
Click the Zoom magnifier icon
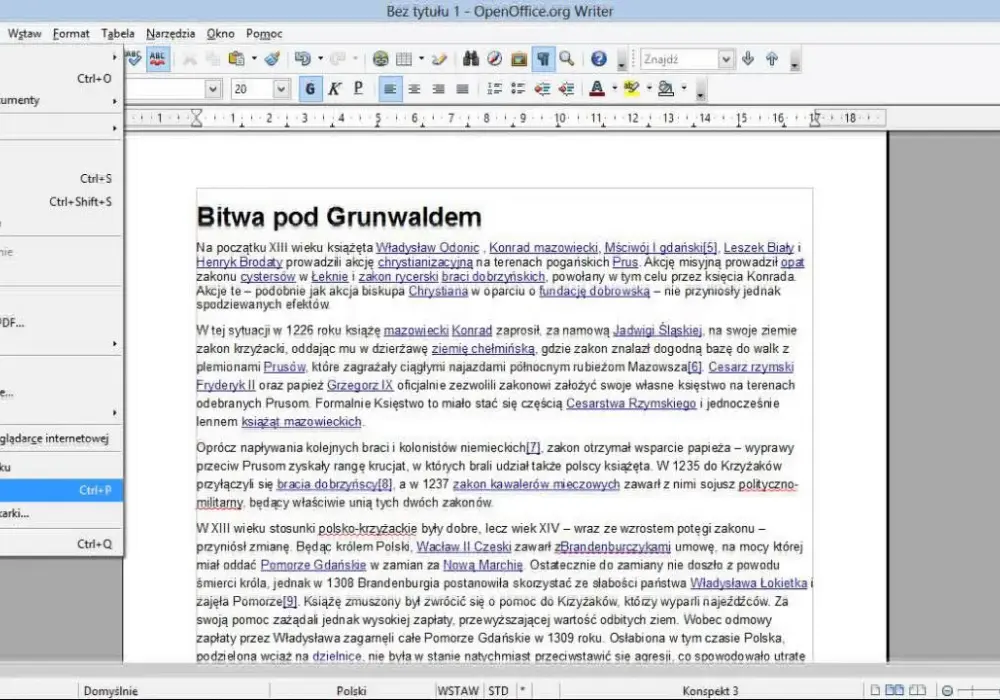click(567, 59)
